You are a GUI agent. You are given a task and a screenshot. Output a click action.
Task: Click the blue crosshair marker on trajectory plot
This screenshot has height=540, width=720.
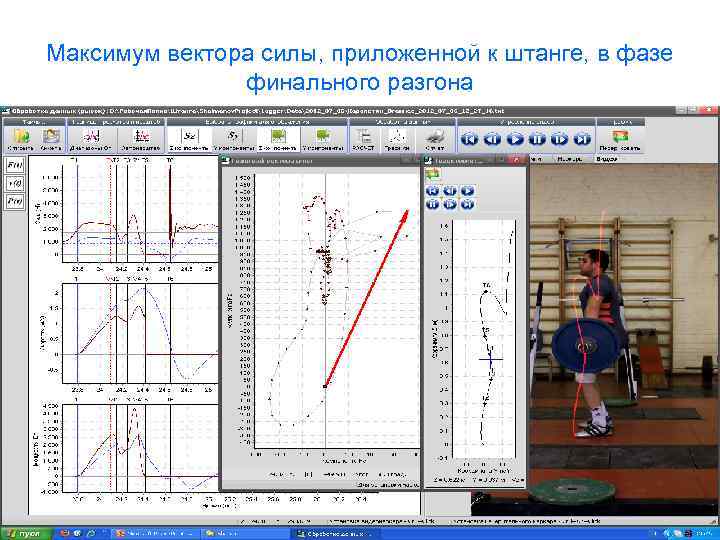click(x=491, y=359)
